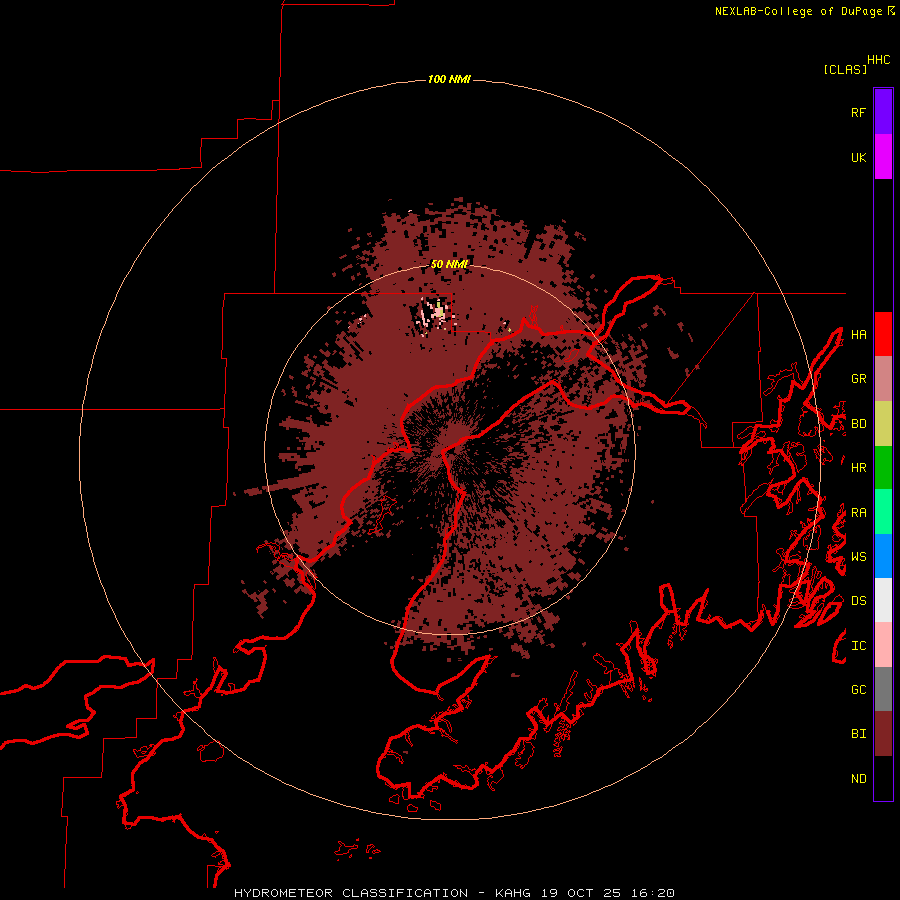Click the white DS legend swatch
This screenshot has width=900, height=900.
click(x=883, y=600)
